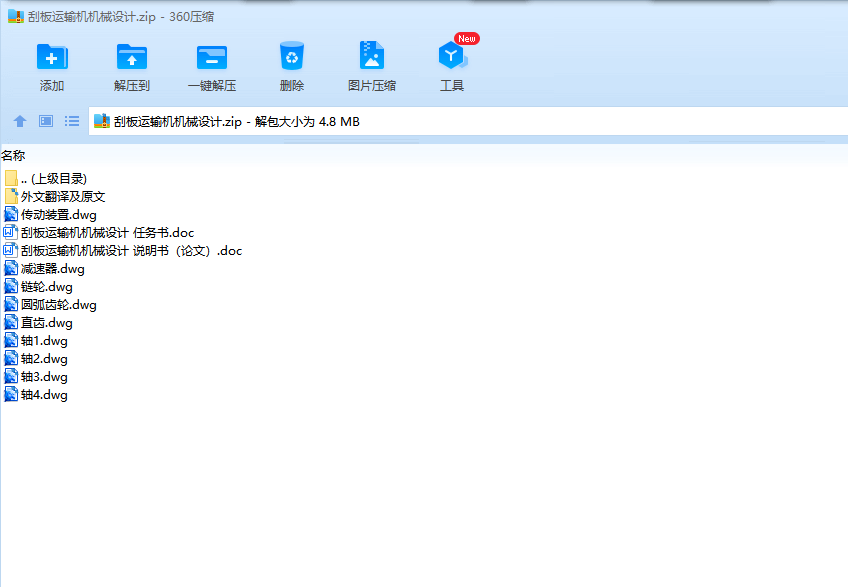Select the file name 链轮.dwg
The image size is (848, 587).
click(47, 287)
